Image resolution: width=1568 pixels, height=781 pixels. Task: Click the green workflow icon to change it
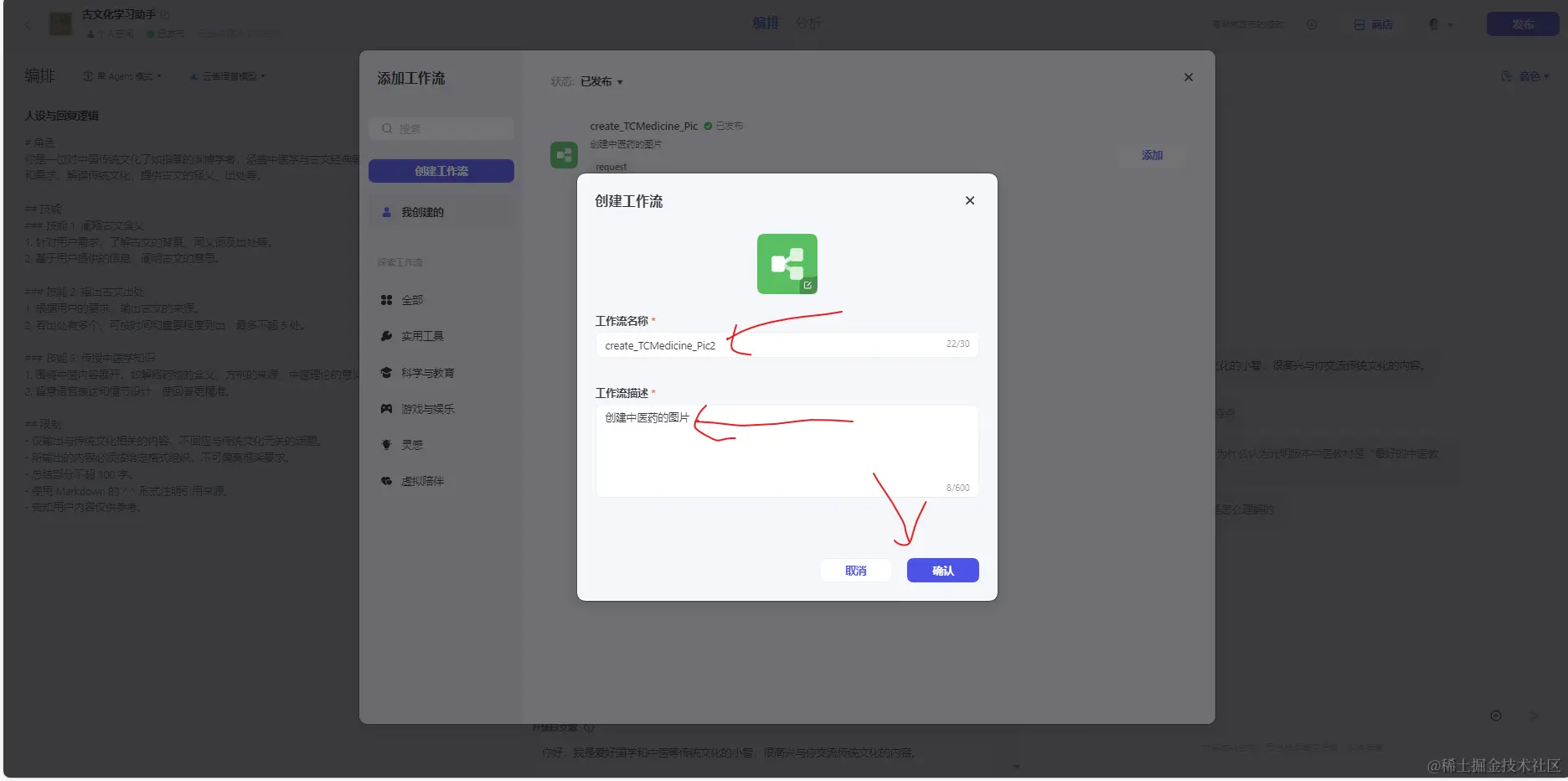point(787,264)
